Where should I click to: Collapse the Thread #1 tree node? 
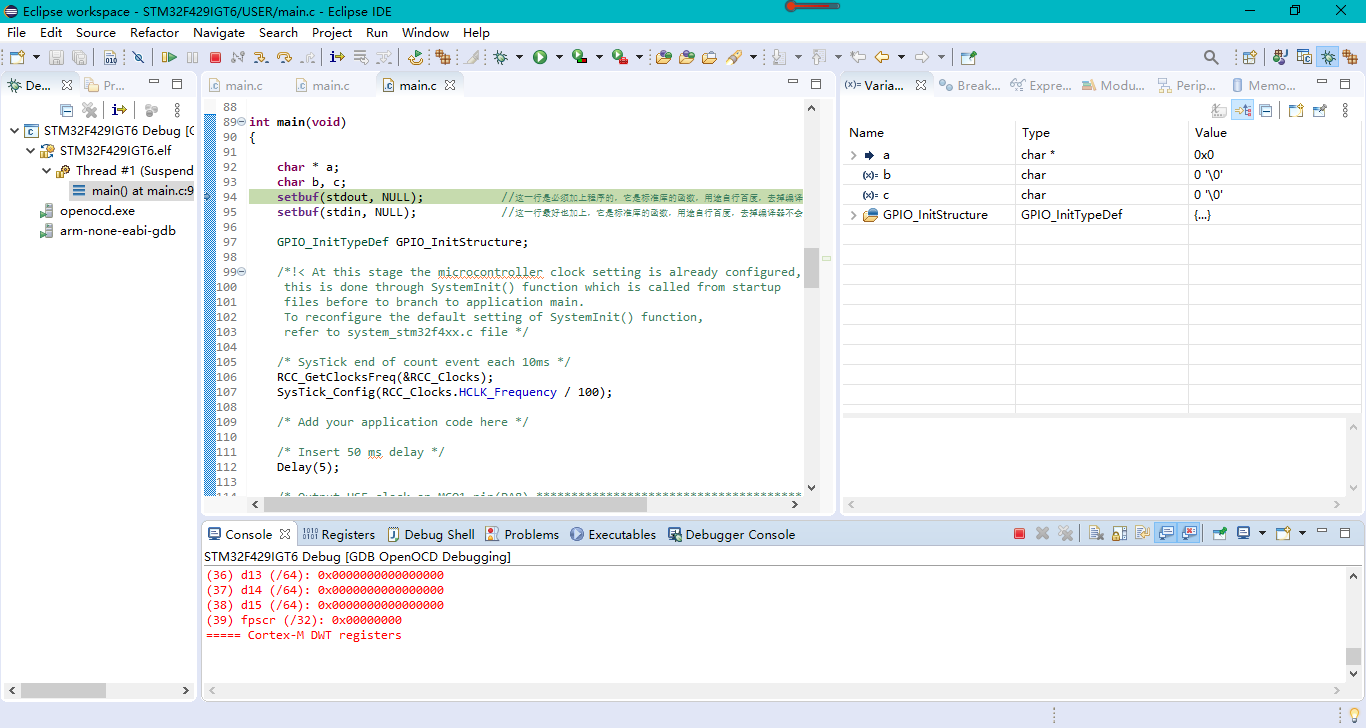coord(46,171)
